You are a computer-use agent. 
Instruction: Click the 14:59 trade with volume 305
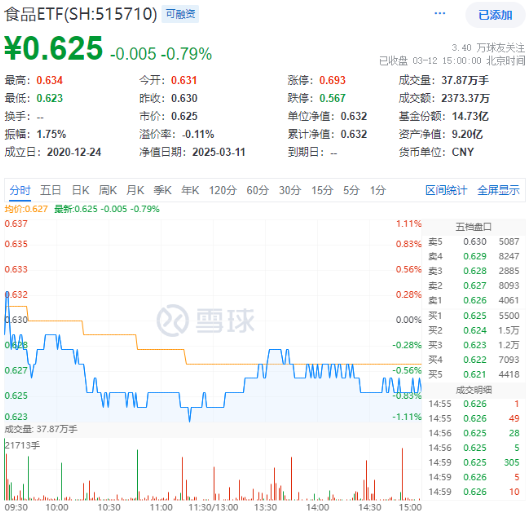tap(474, 463)
